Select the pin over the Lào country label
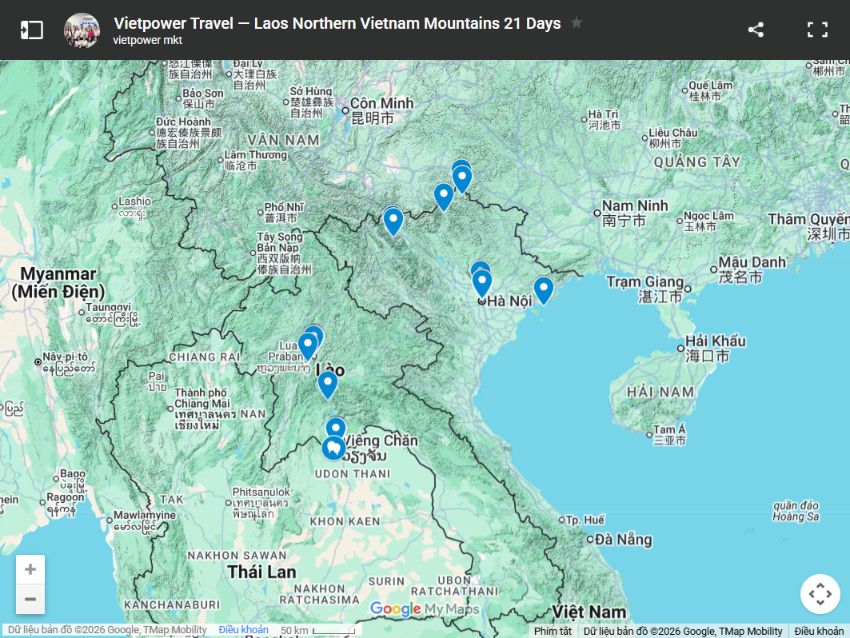 [327, 384]
